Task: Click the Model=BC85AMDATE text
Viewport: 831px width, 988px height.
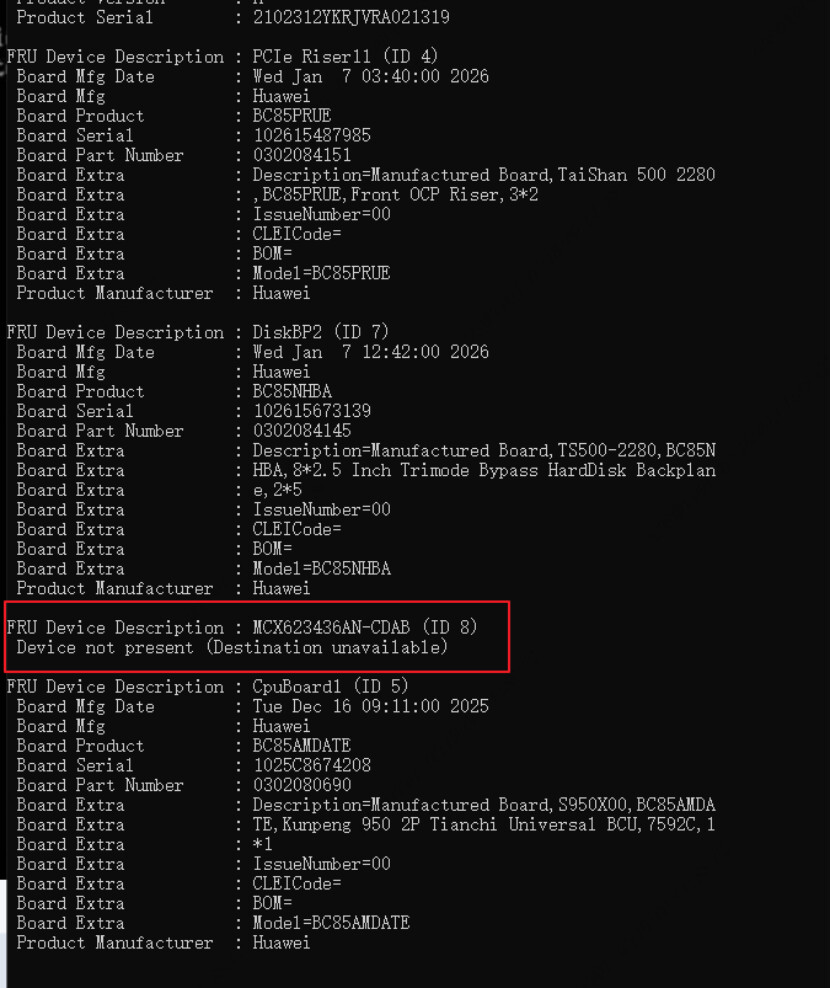Action: [331, 923]
